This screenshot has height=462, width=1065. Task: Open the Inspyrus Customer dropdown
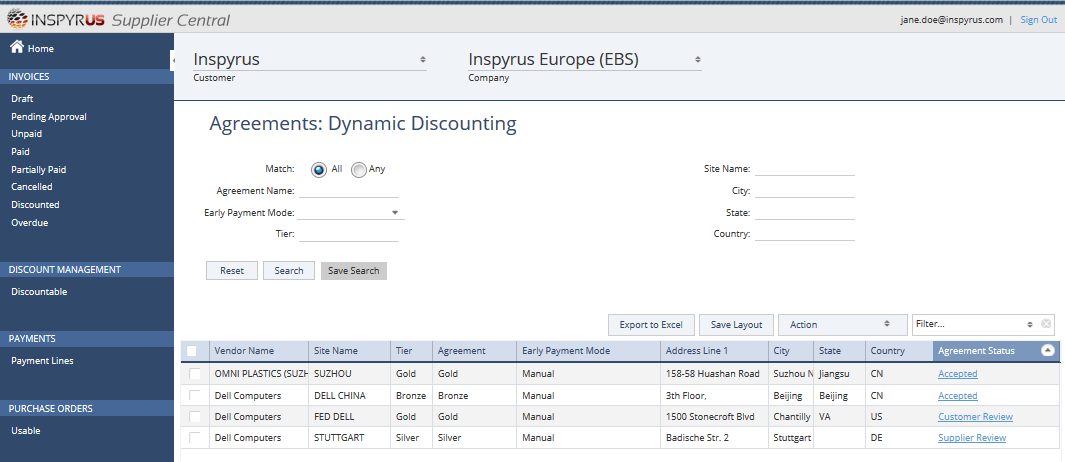coord(310,60)
